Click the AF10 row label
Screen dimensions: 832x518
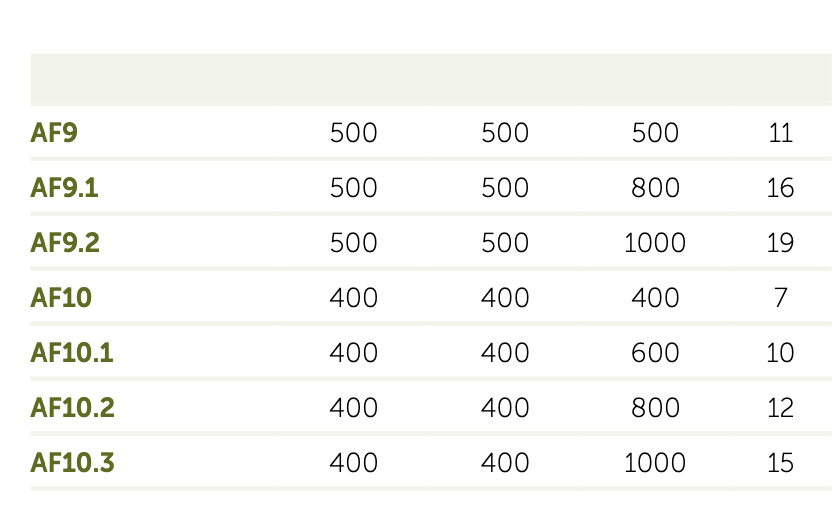coord(61,298)
